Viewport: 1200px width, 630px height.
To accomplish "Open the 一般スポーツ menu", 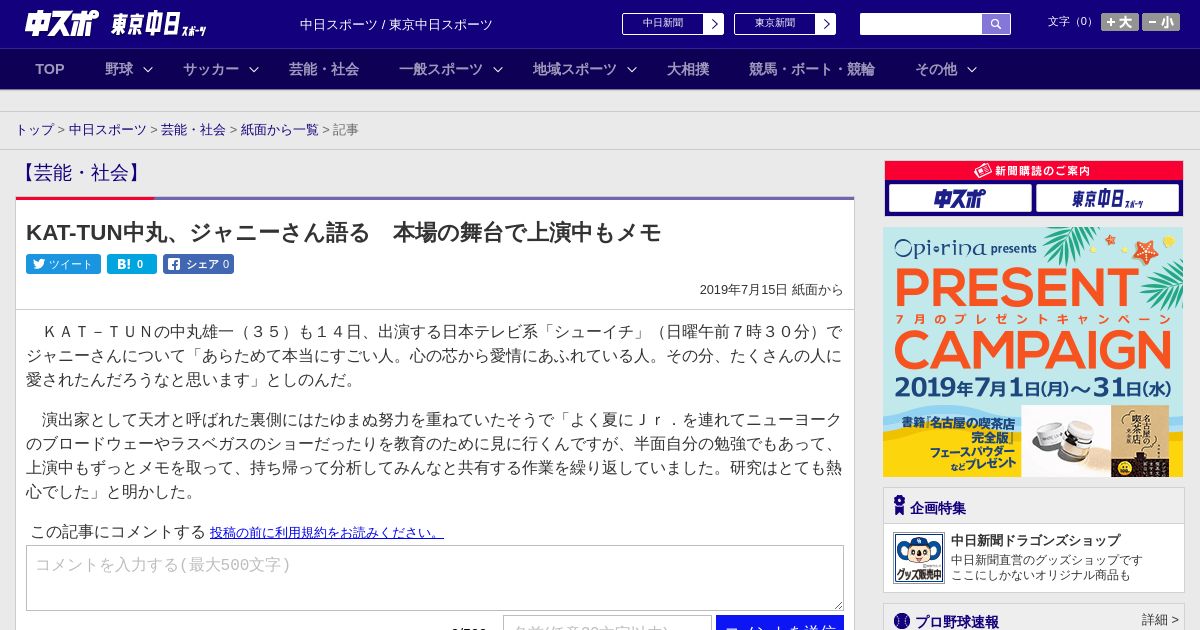I will [441, 69].
